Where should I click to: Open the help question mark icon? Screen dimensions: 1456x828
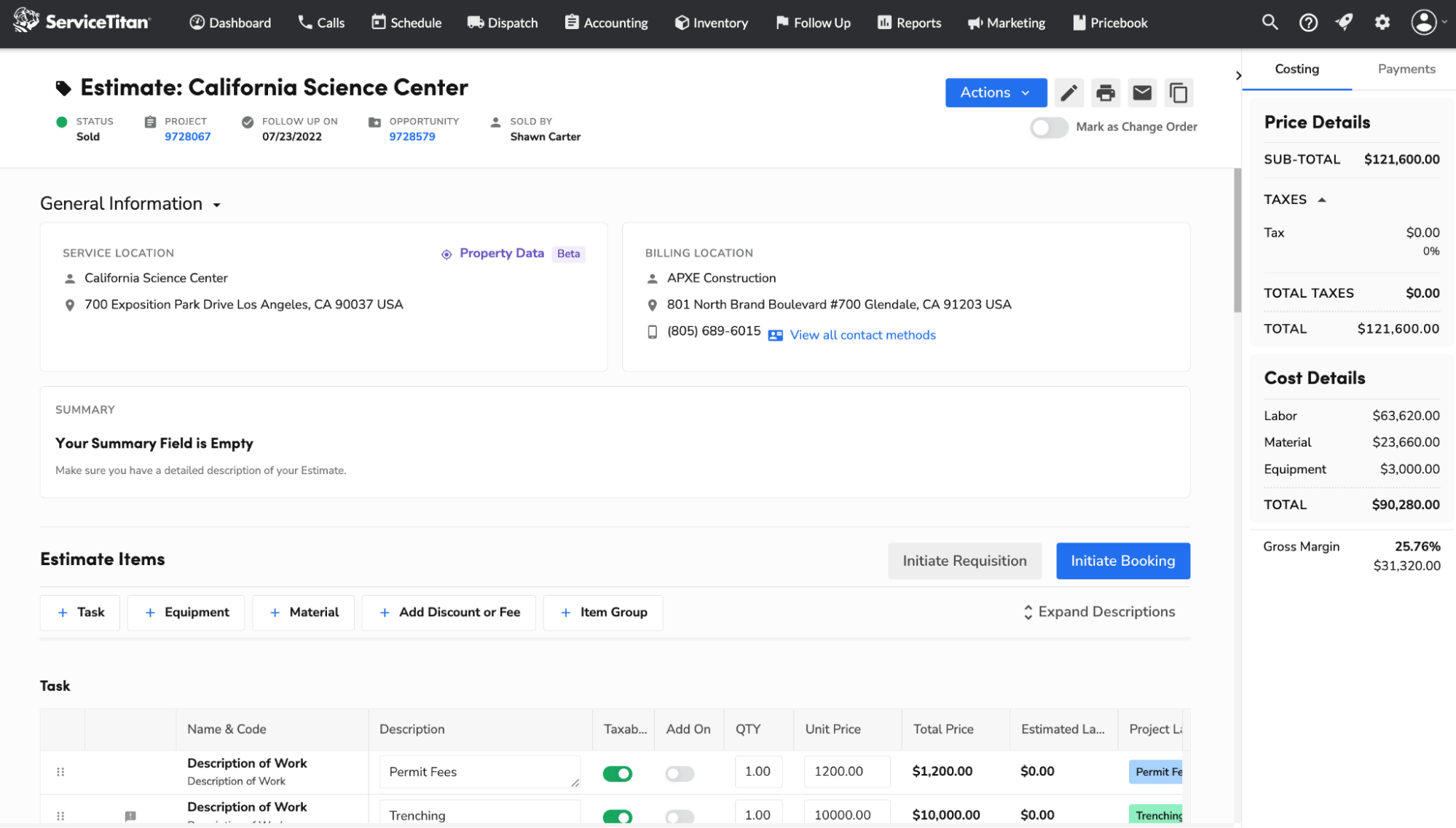(1308, 23)
